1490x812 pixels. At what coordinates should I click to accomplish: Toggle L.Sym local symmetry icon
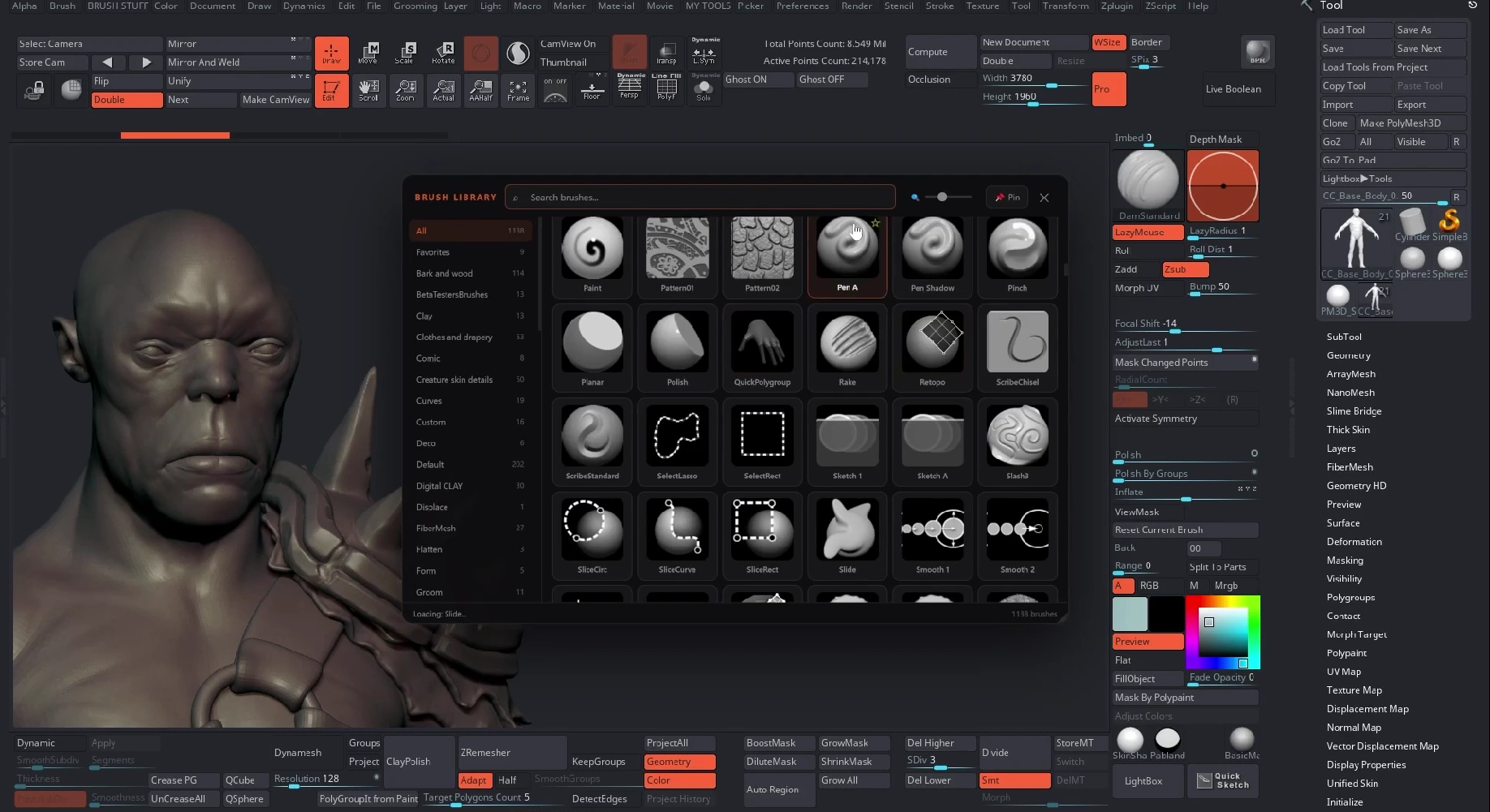[x=704, y=53]
